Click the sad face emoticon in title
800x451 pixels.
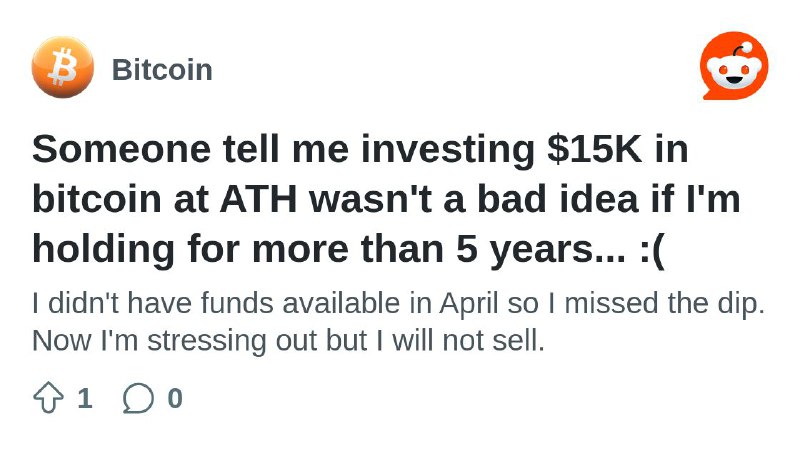(652, 249)
